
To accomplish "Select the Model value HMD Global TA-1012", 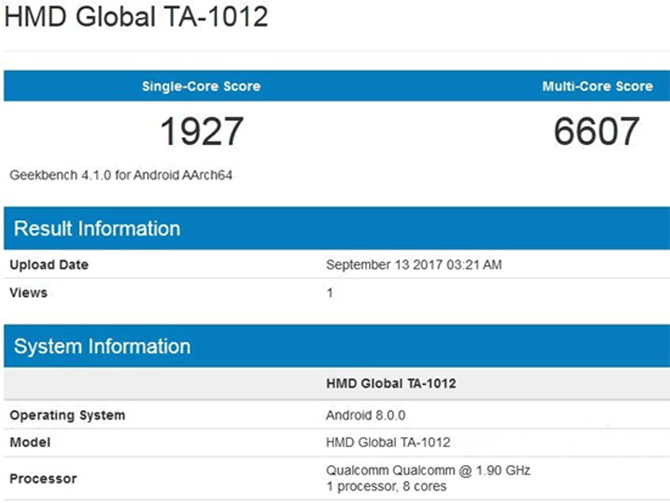I will 388,442.
